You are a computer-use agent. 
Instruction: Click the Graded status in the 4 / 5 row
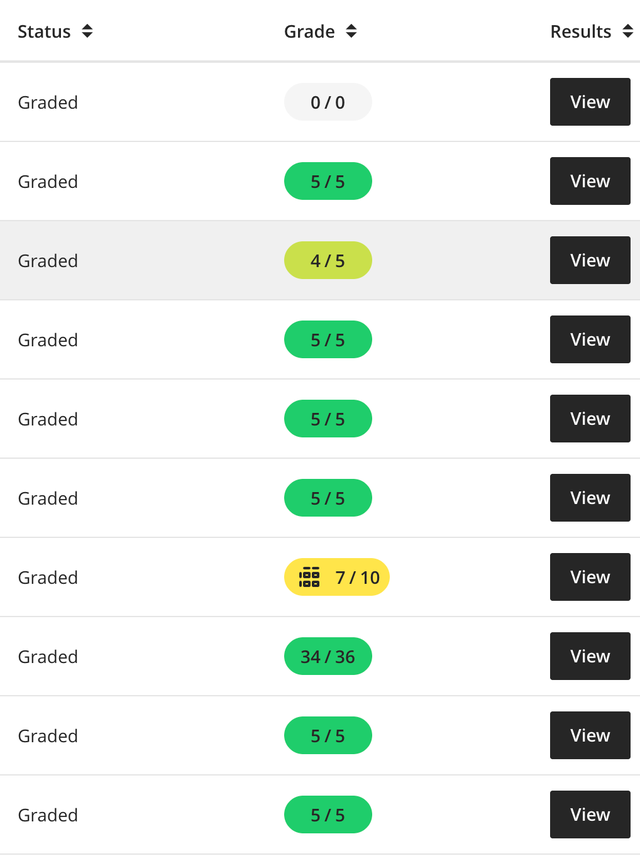(x=48, y=261)
